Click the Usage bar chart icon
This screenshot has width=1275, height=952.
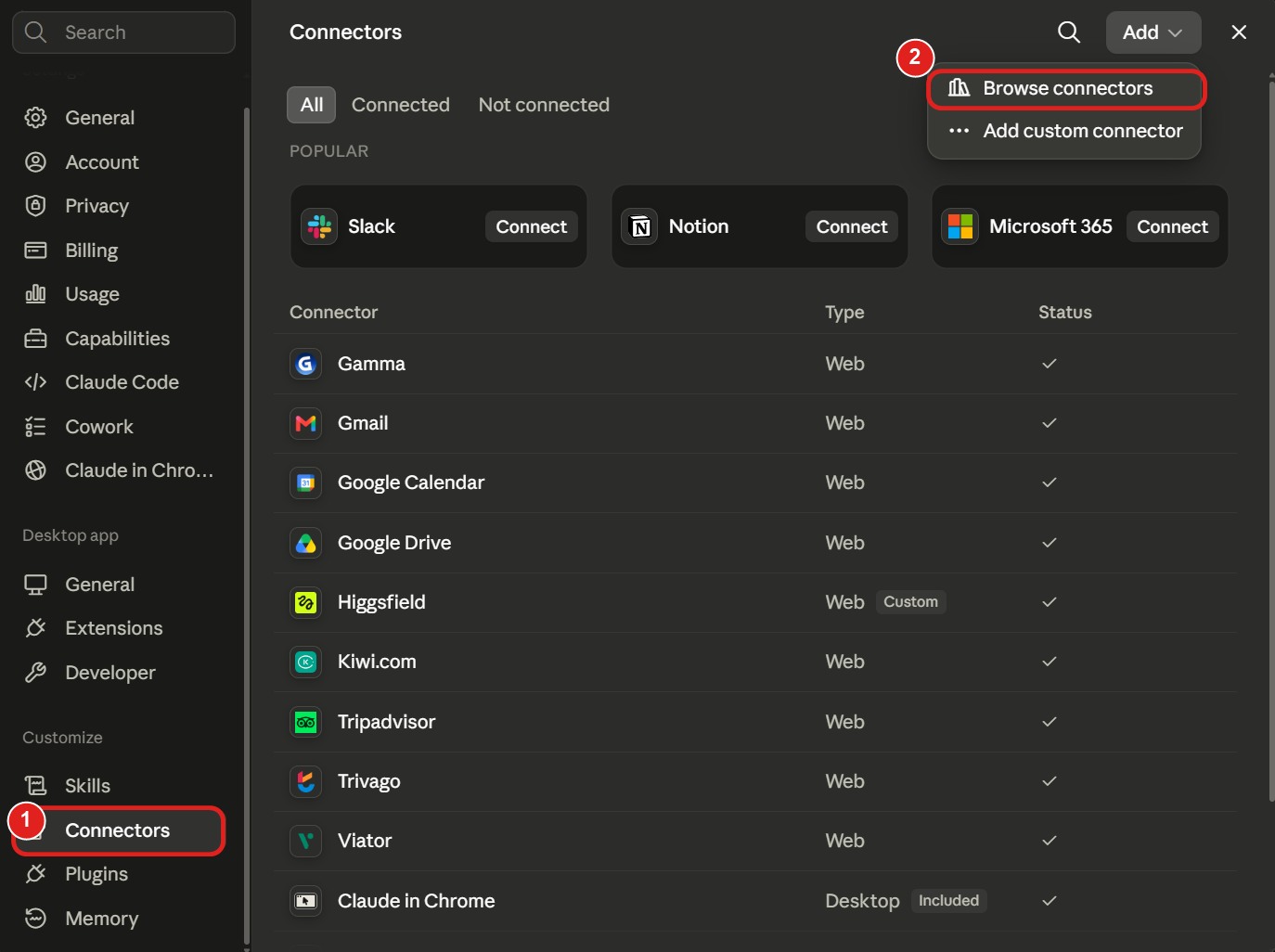(35, 294)
